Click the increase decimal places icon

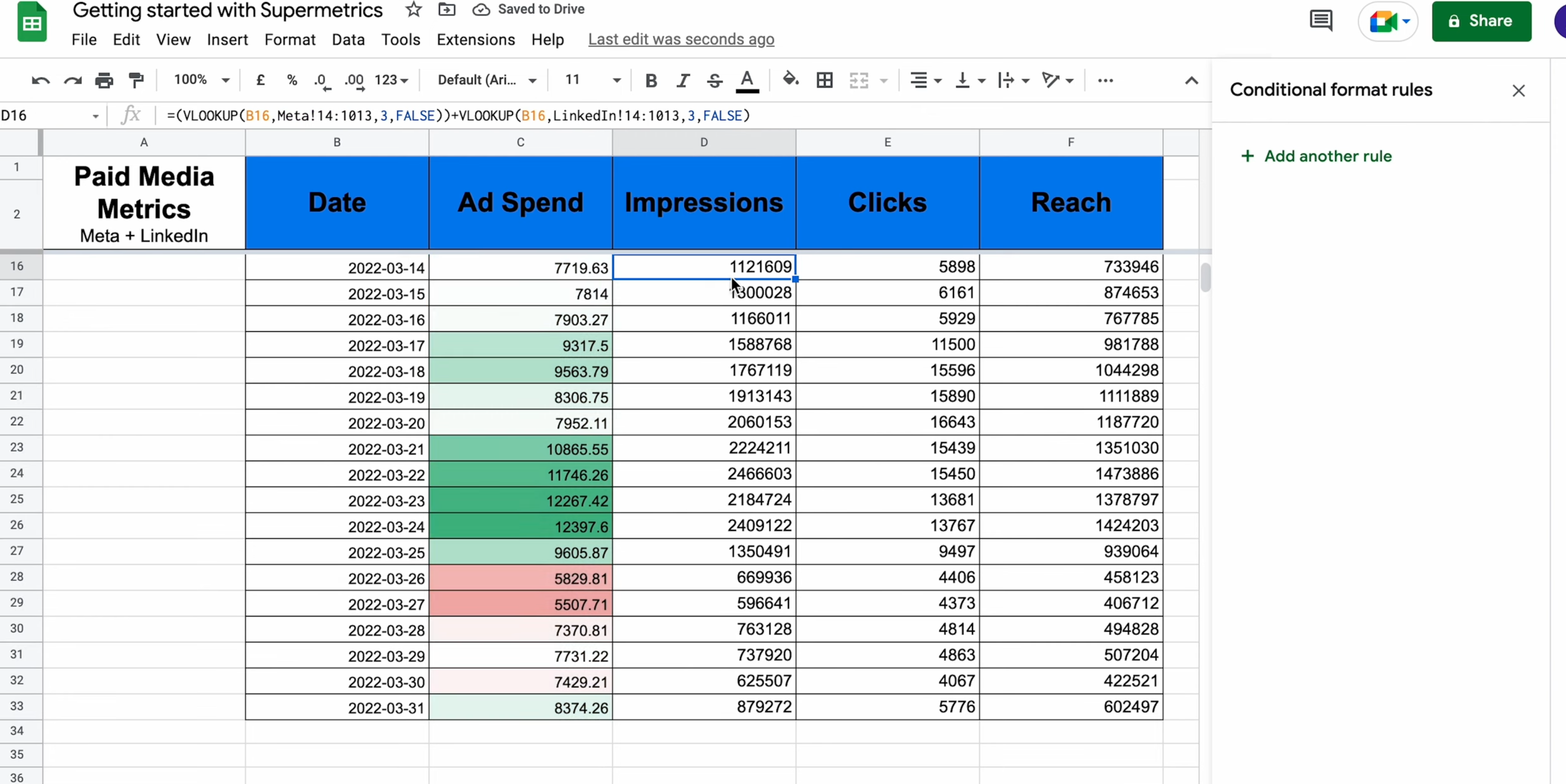354,80
